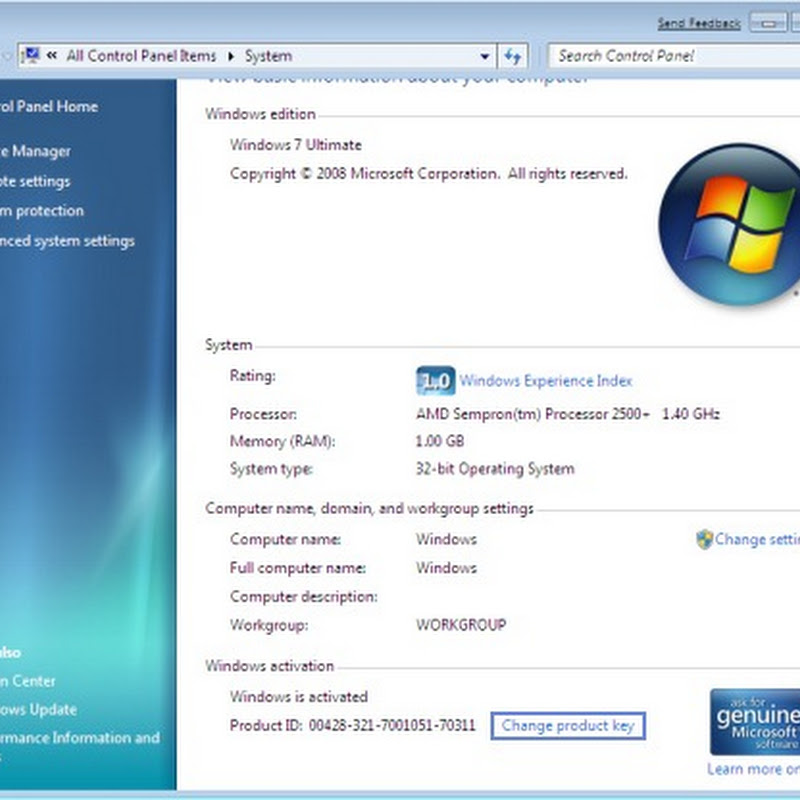800x800 pixels.
Task: Open Windows Experience Index link
Action: pos(545,381)
